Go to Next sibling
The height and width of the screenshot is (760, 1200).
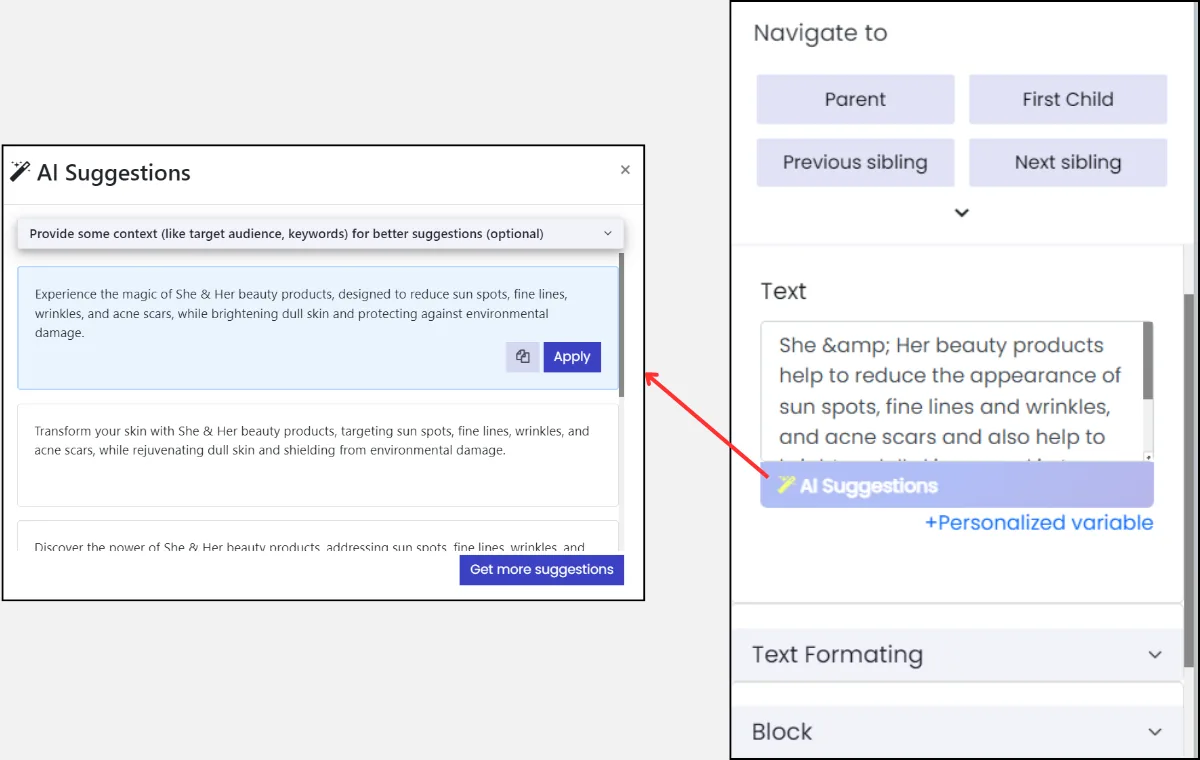pyautogui.click(x=1068, y=162)
